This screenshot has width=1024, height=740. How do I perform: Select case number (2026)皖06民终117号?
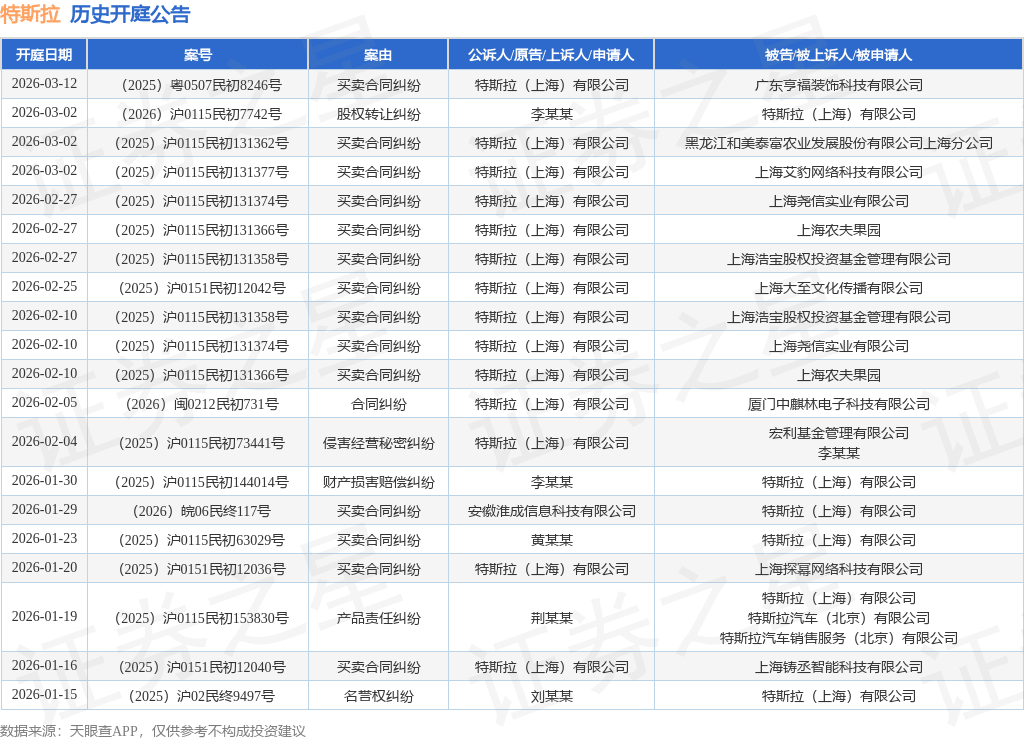pyautogui.click(x=201, y=511)
